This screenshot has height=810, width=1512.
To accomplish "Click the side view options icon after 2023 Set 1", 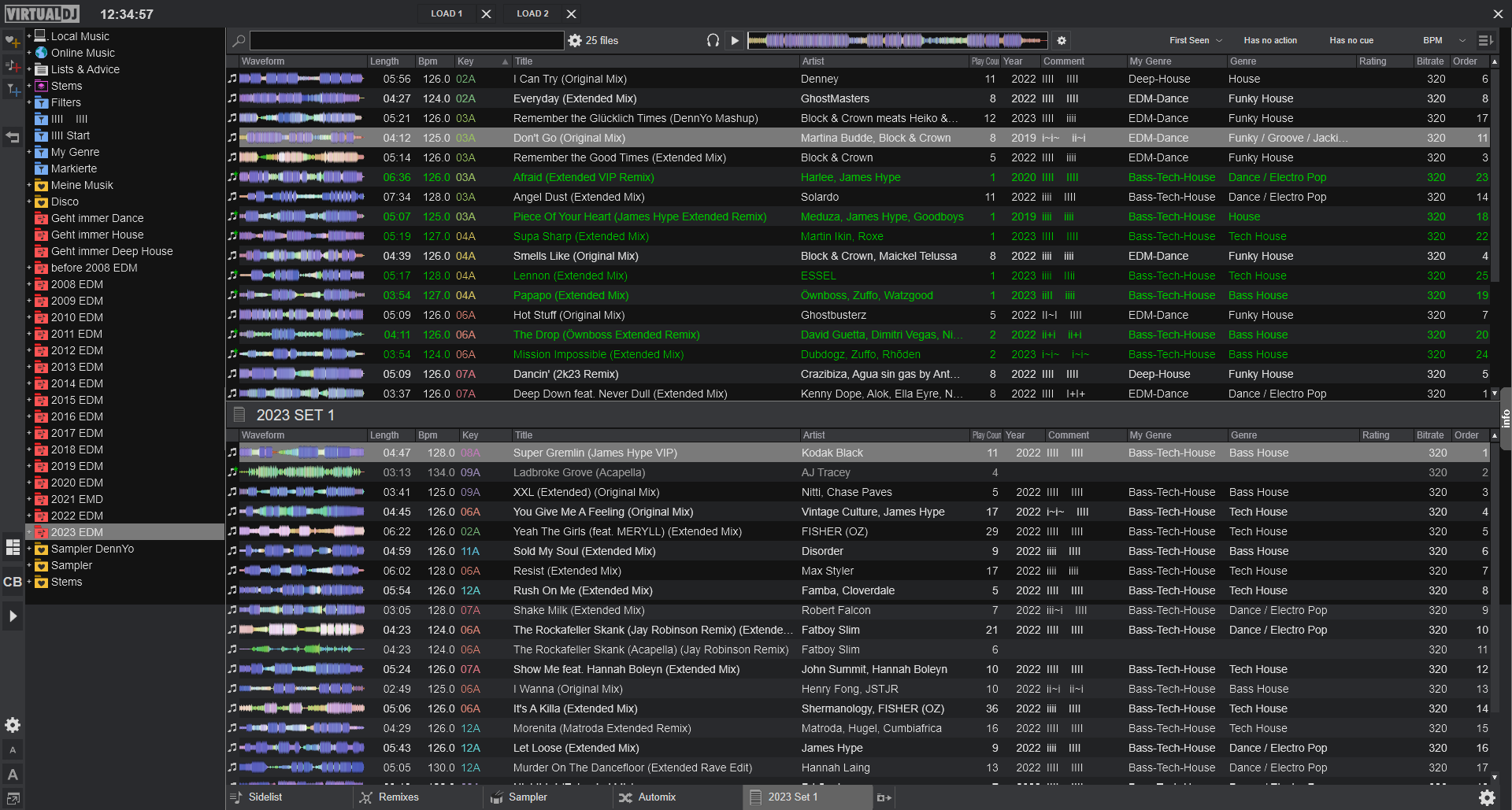I will (884, 797).
